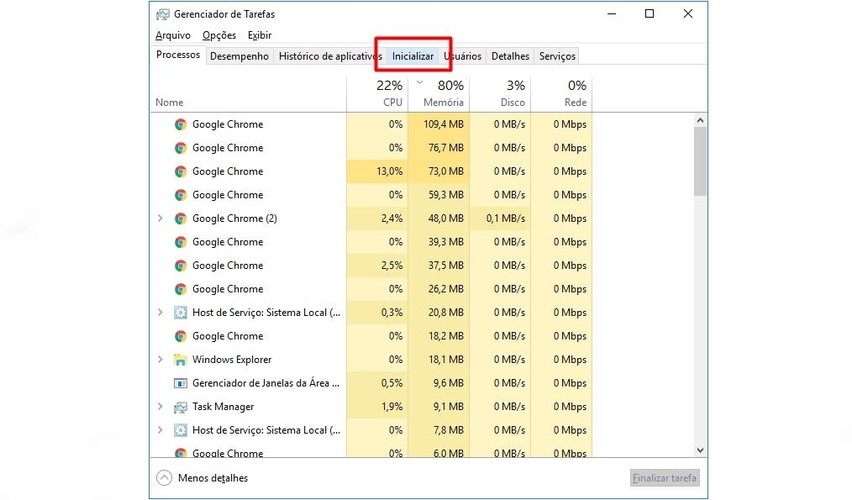
Task: Switch to Histórico de aplicativos tab
Action: click(330, 56)
